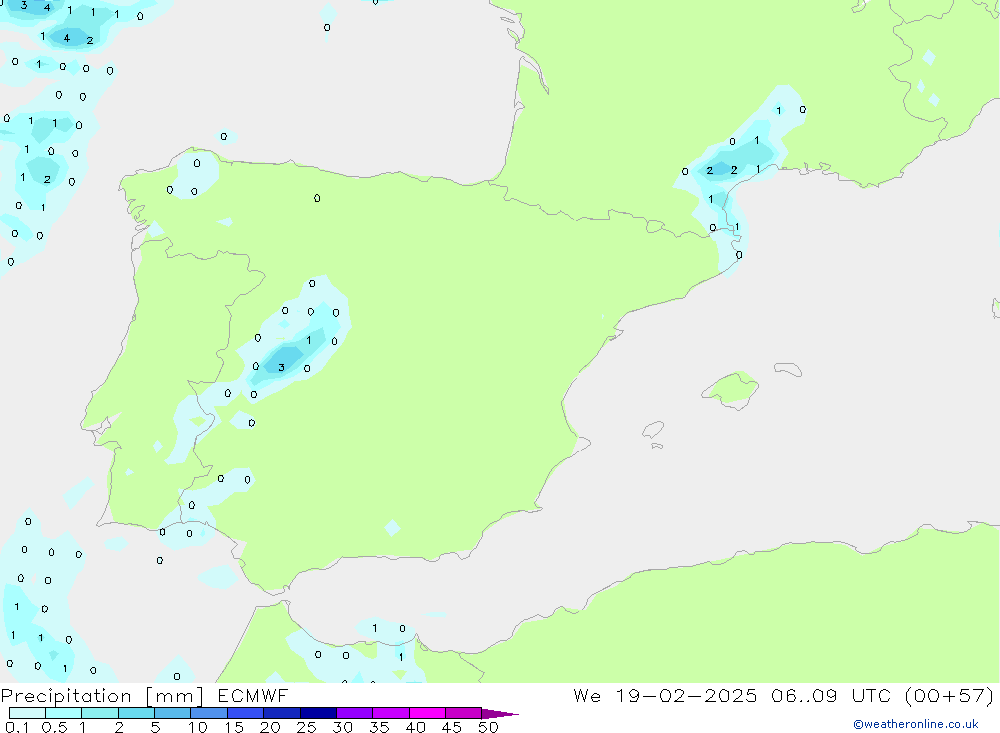This screenshot has height=733, width=1000.
Task: Click the legend label '0.5'
Action: click(x=54, y=727)
